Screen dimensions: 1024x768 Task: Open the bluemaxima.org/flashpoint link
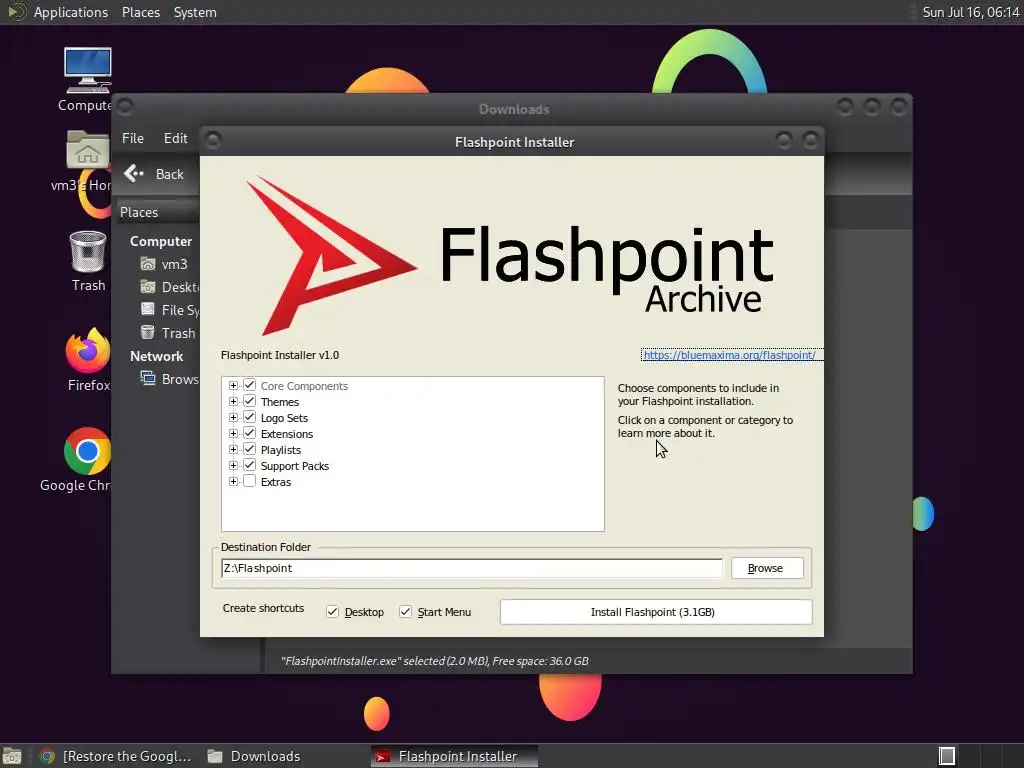point(729,355)
